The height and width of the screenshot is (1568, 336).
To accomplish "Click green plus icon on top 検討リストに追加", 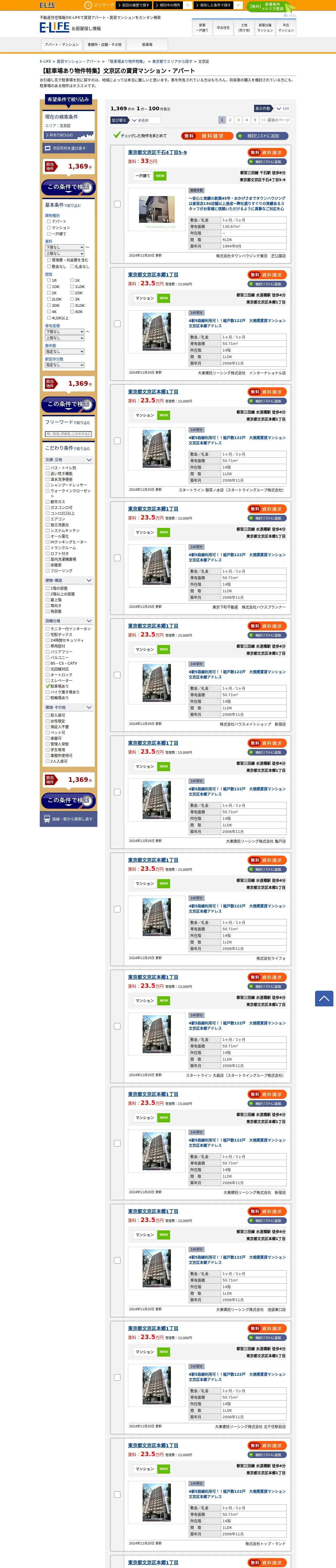I will [241, 136].
